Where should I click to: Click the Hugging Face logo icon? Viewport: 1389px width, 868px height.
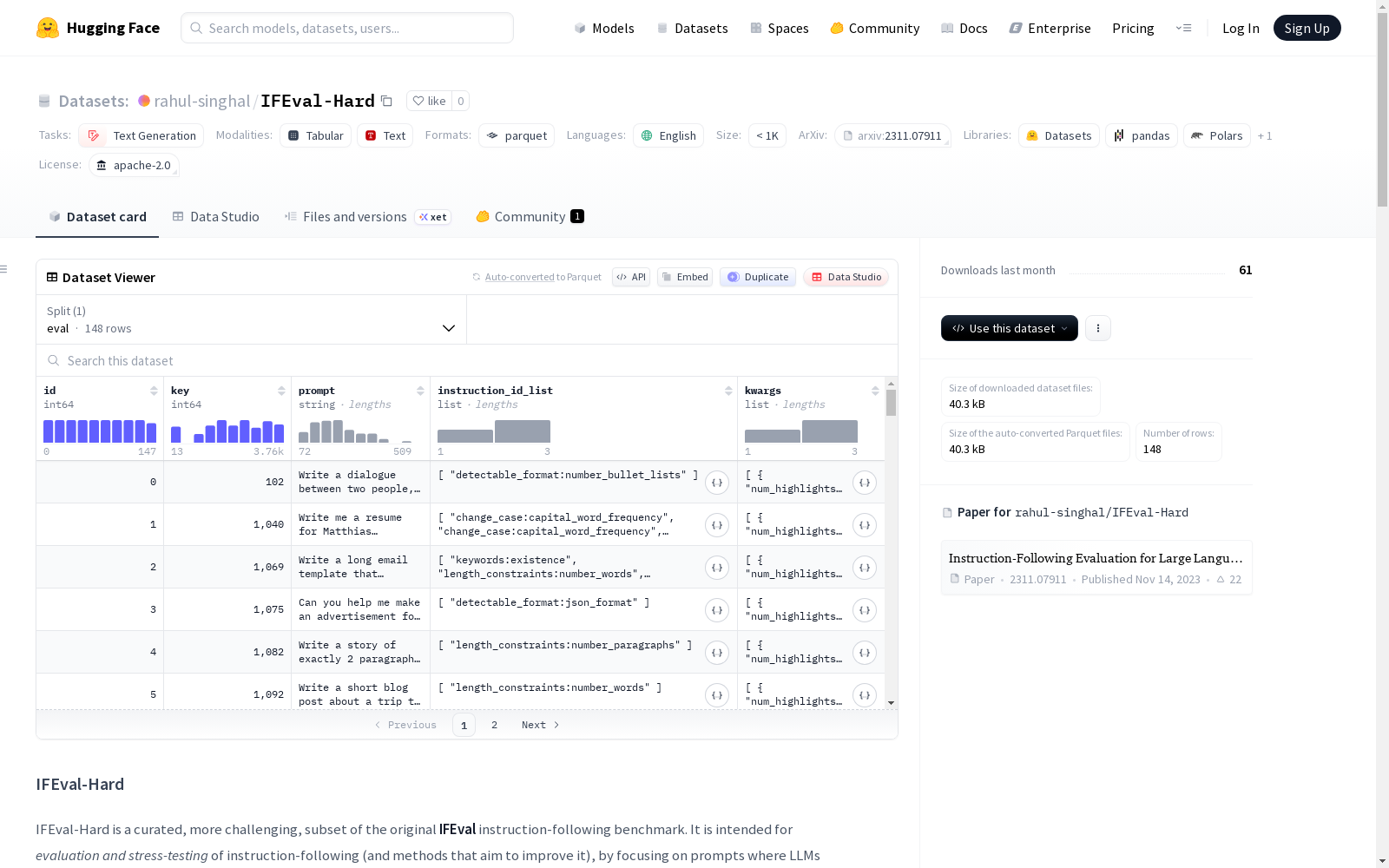click(48, 28)
